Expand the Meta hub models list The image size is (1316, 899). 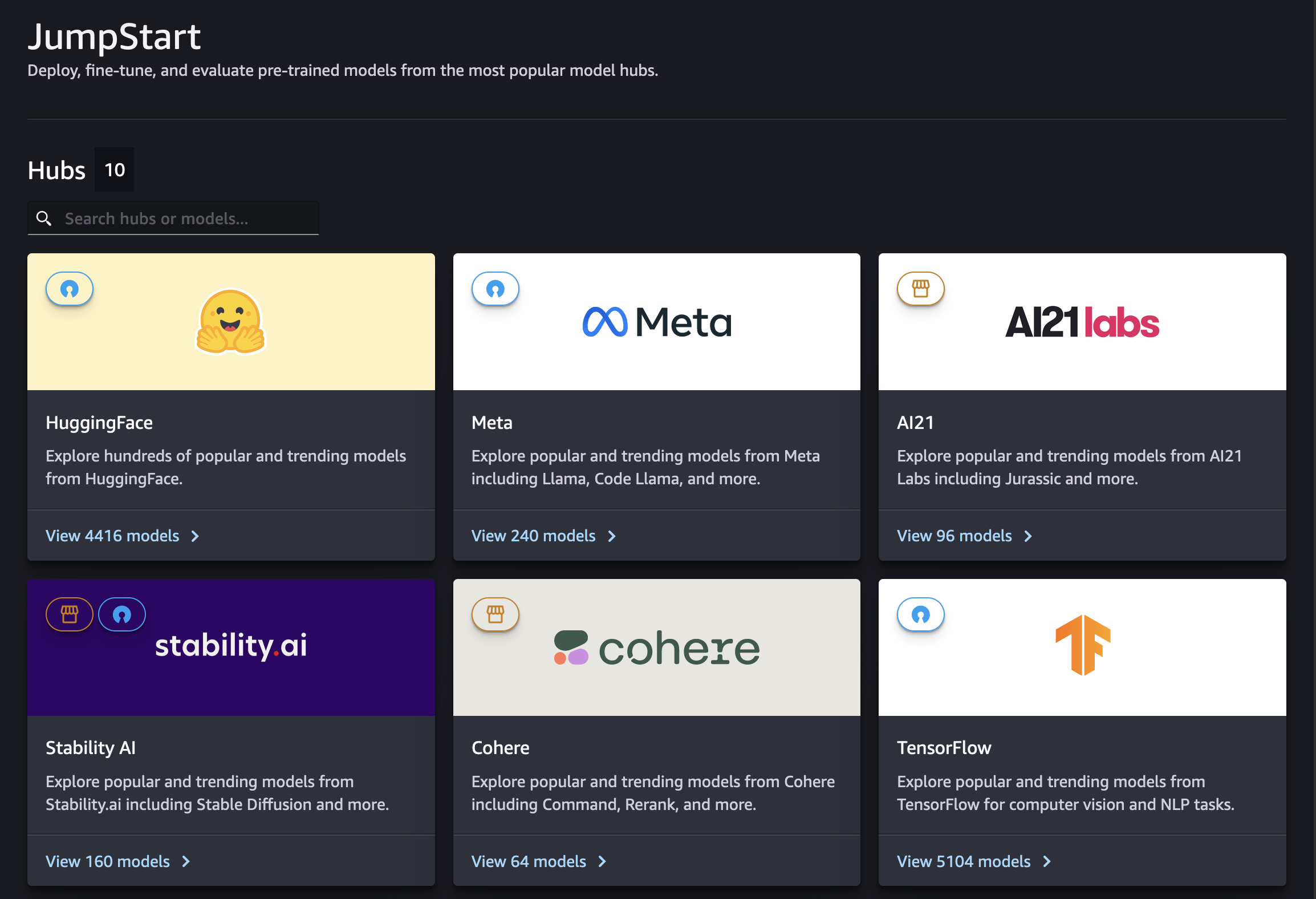point(543,535)
